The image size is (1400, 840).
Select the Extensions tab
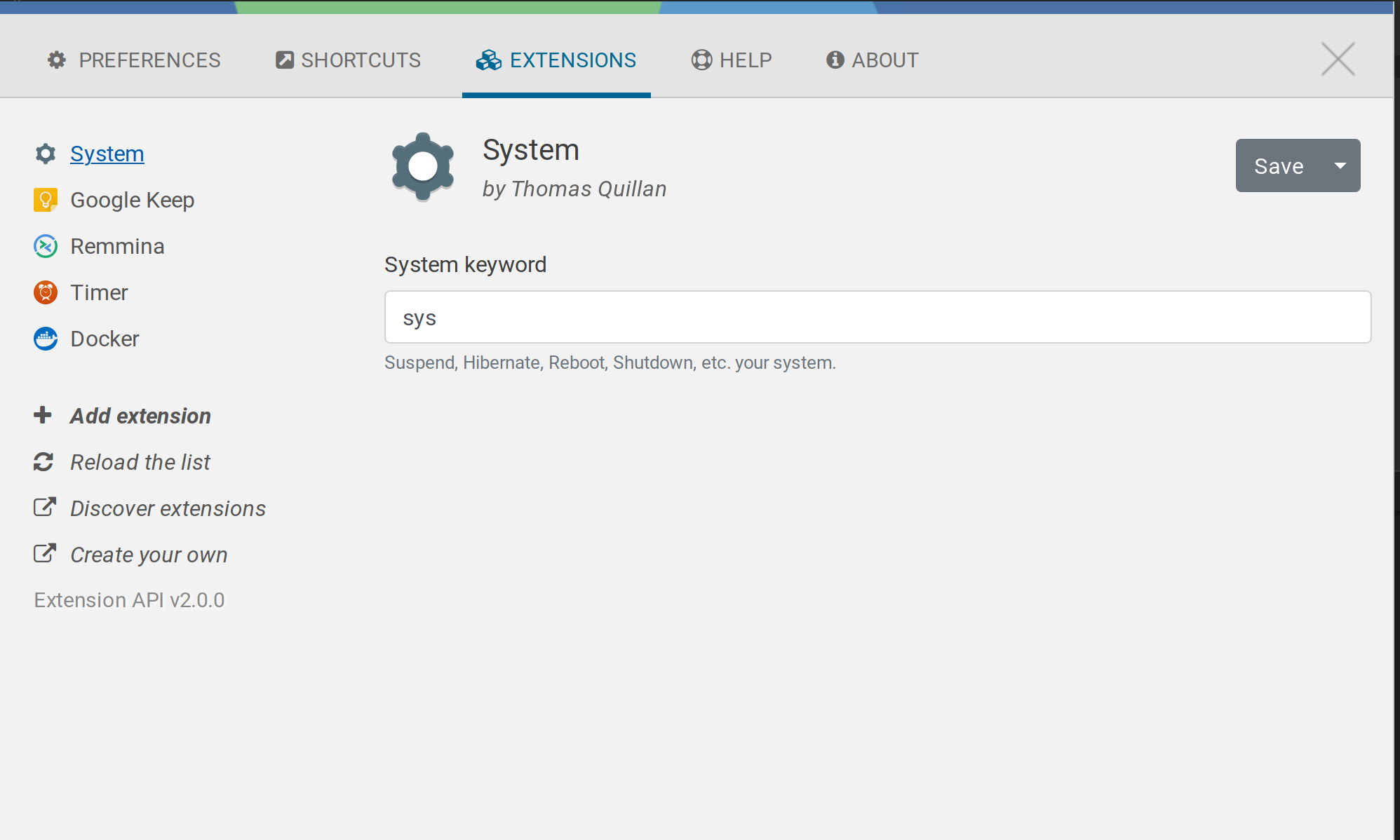coord(556,60)
